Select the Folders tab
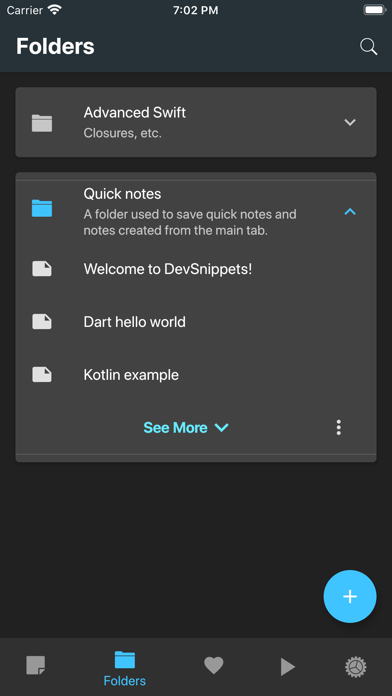This screenshot has width=392, height=696. [124, 669]
